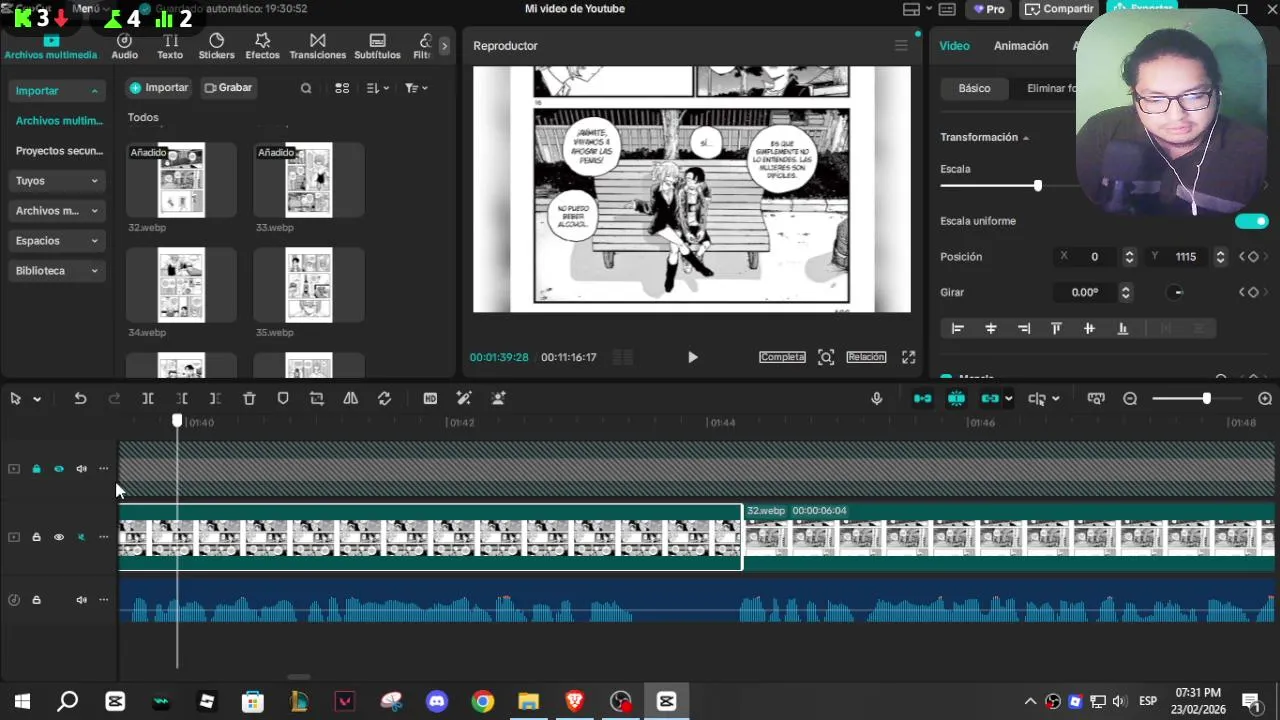Click the Grabar record button
The height and width of the screenshot is (720, 1280).
coord(228,88)
